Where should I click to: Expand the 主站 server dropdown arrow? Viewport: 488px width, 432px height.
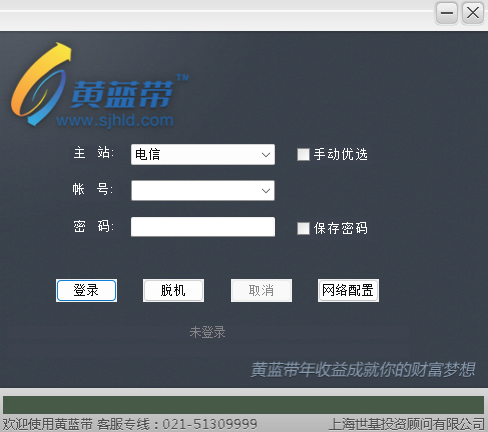click(266, 155)
